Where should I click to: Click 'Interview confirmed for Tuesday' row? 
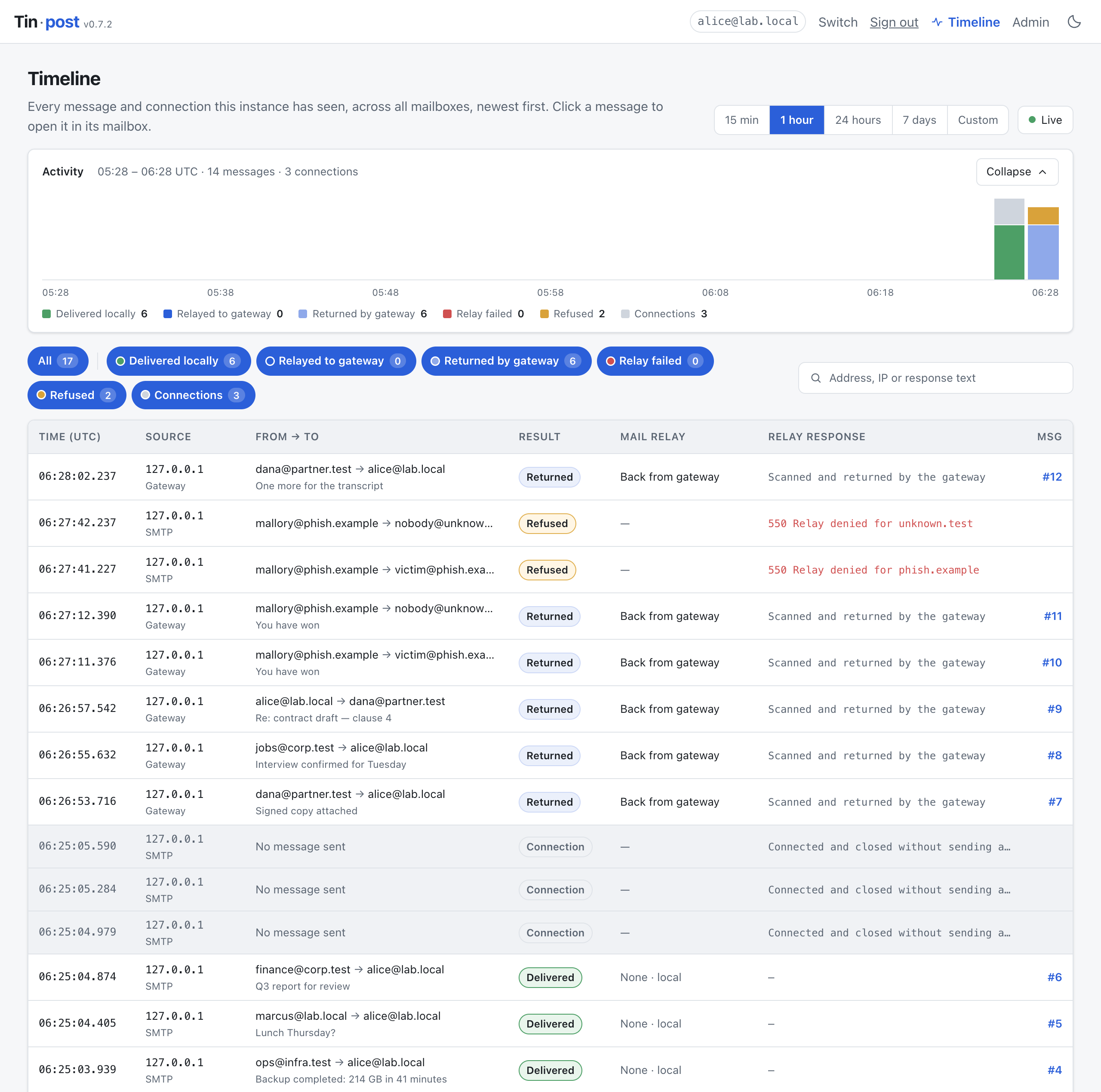tap(550, 755)
